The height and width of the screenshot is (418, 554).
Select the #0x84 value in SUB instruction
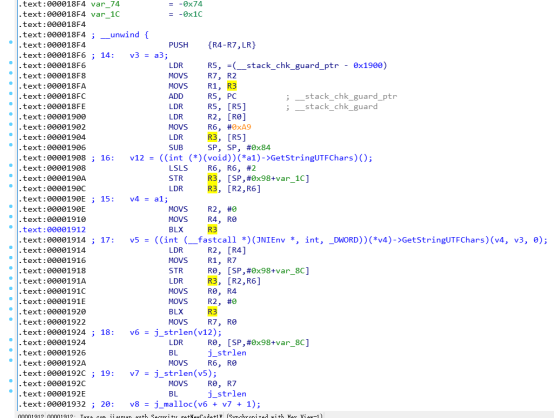[259, 148]
